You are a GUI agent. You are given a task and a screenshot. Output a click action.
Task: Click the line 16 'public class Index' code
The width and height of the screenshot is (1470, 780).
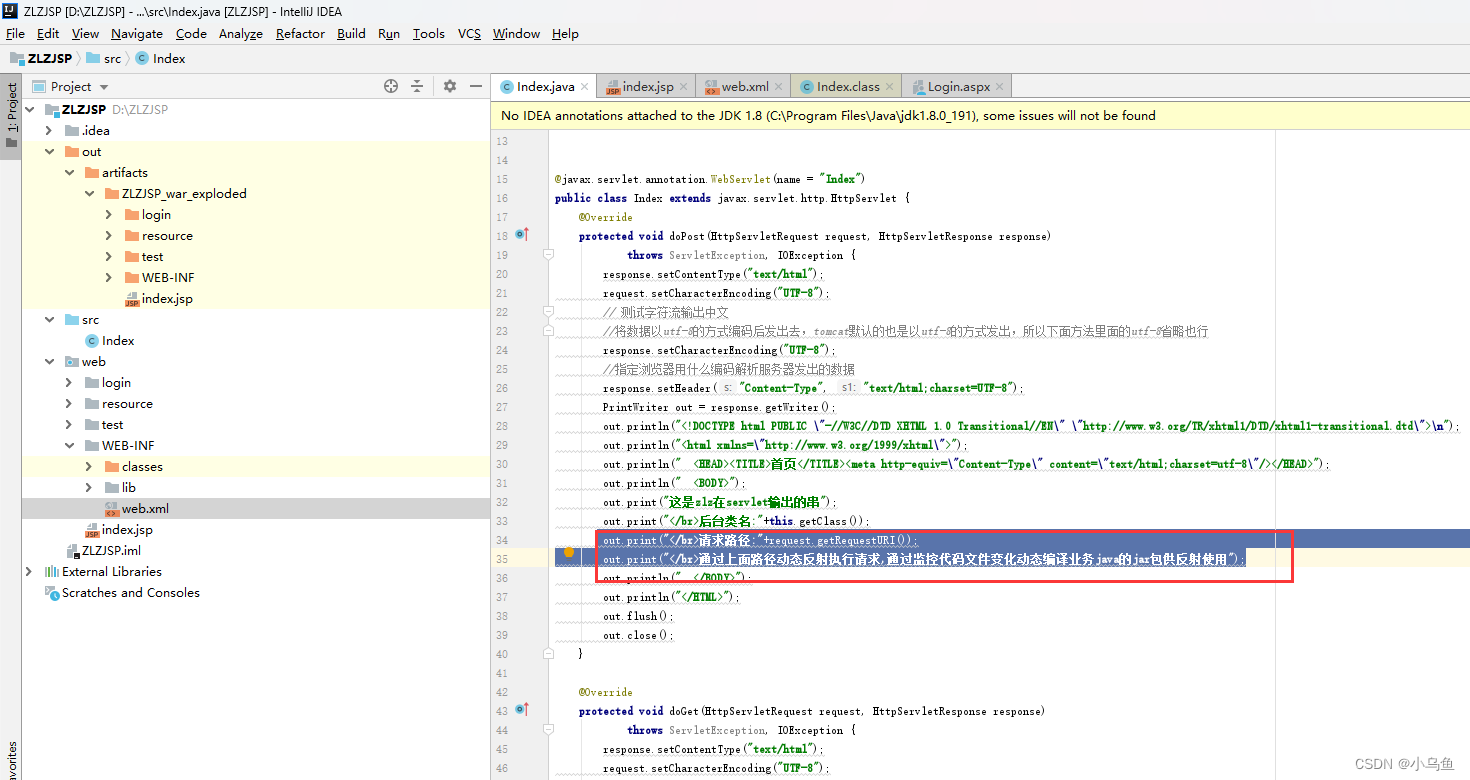732,198
